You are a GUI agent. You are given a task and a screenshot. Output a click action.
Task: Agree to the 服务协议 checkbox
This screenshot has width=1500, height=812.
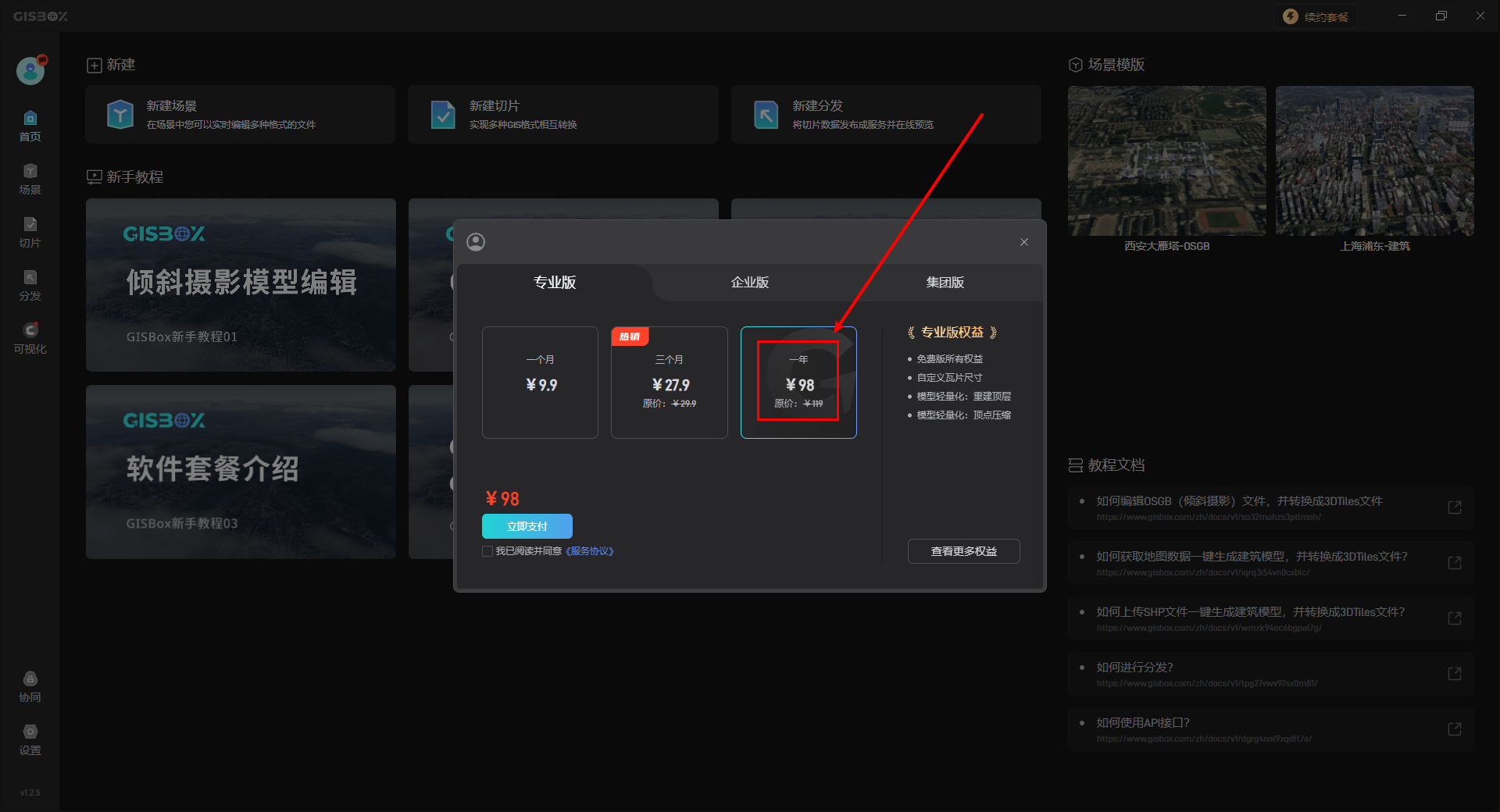(x=487, y=551)
